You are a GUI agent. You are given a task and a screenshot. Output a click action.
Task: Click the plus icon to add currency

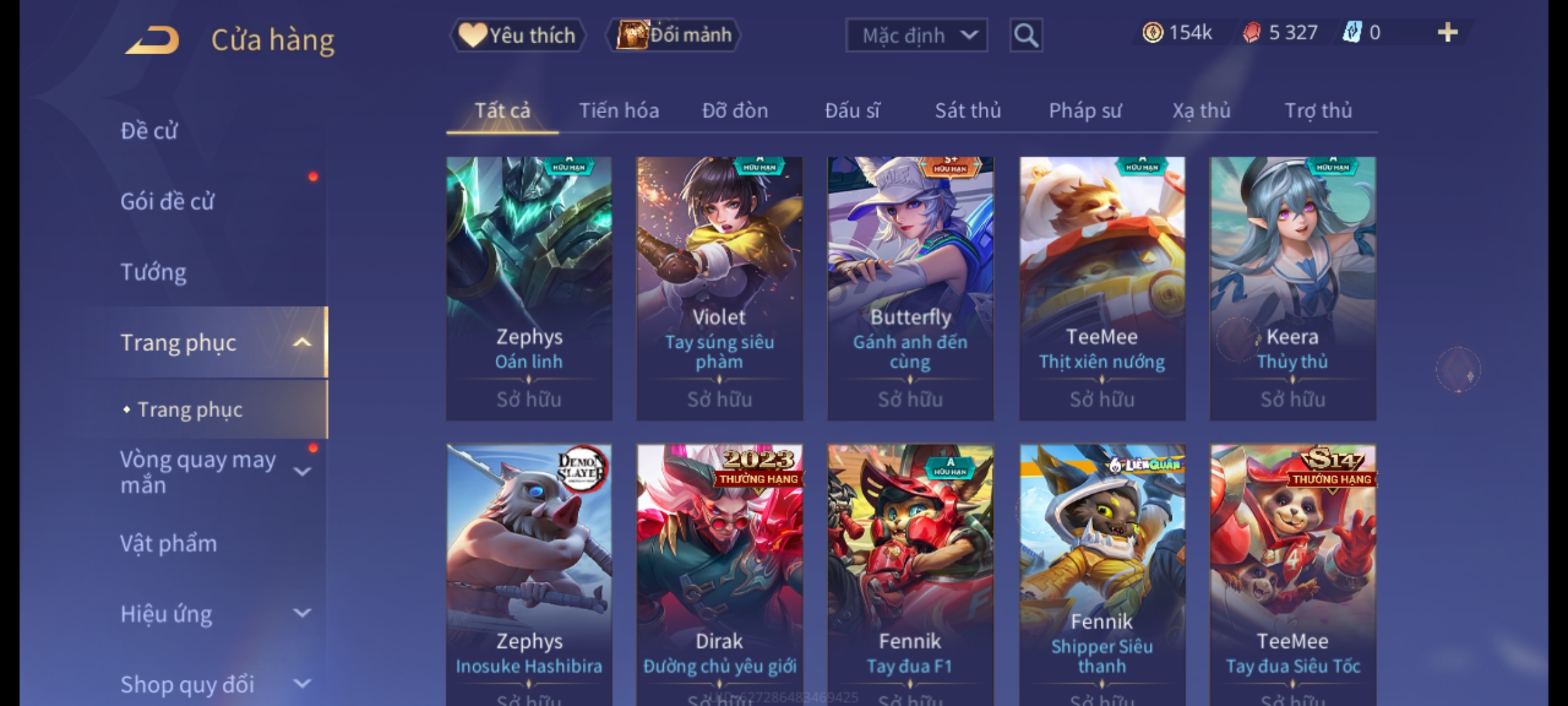tap(1448, 32)
